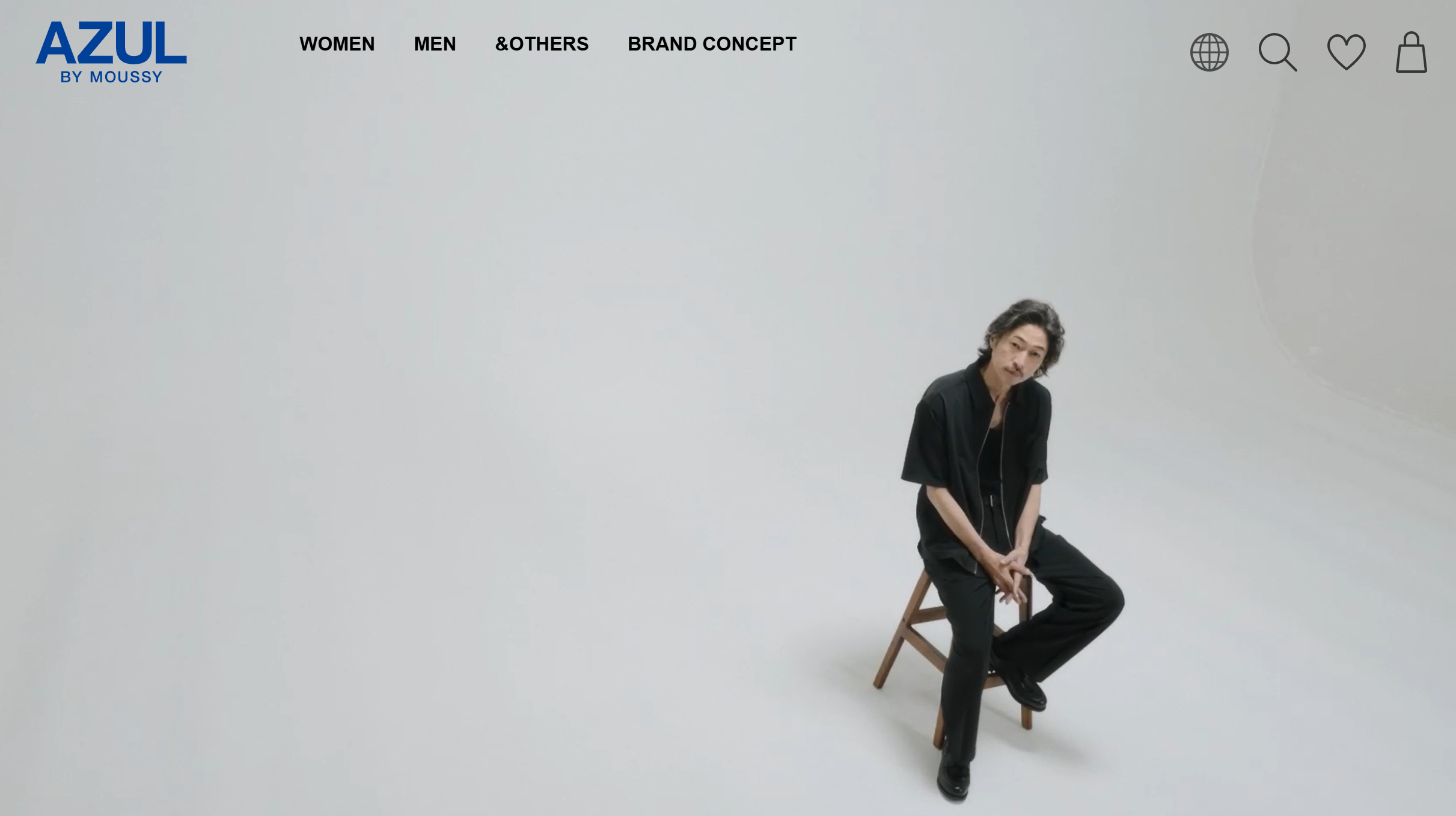Start a product search from the header
Screen dimensions: 1456x816
[1277, 52]
